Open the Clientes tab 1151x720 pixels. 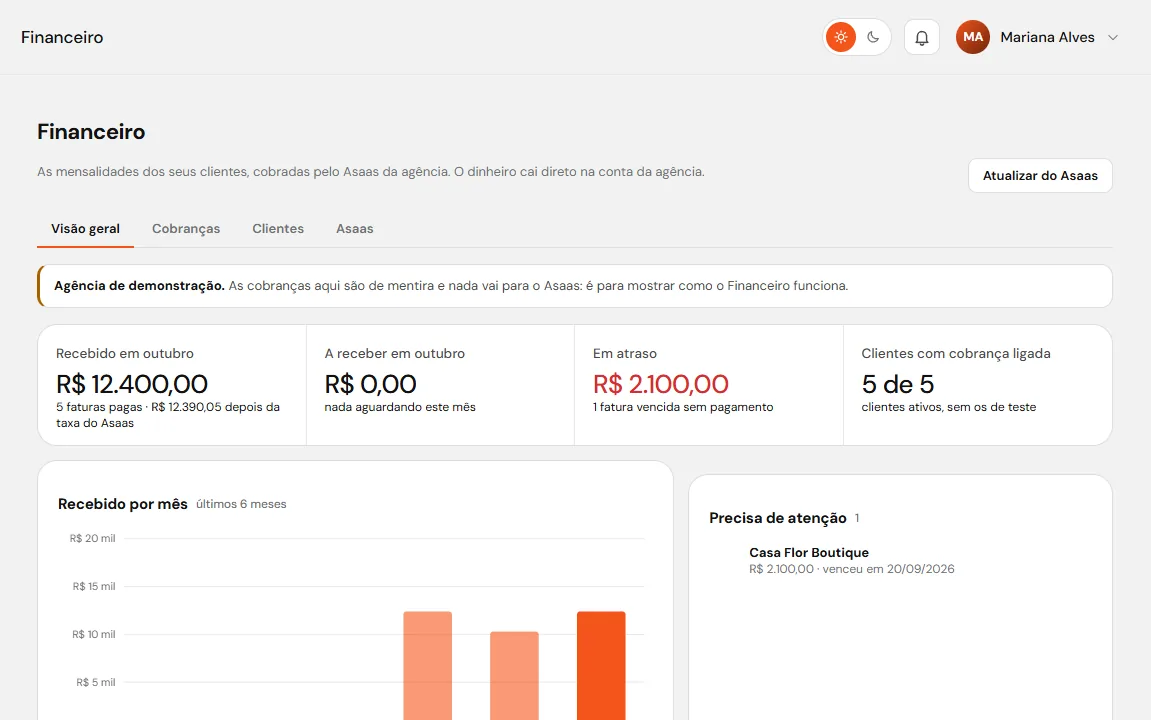pyautogui.click(x=278, y=228)
